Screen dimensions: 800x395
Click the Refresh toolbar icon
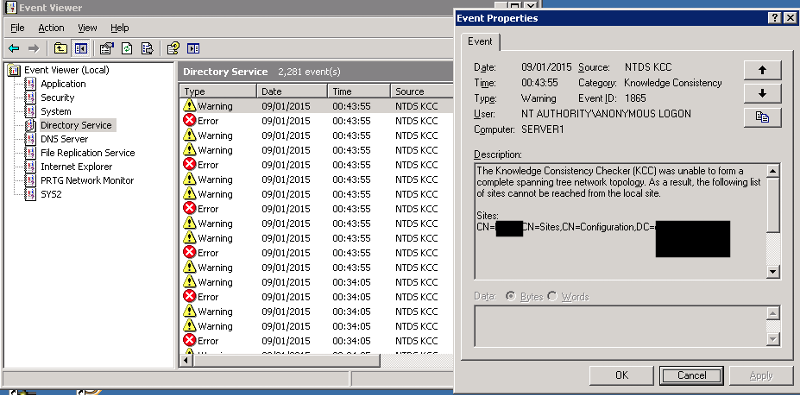coord(127,48)
